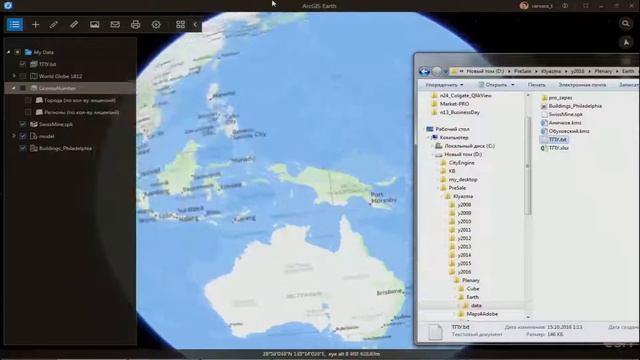Click Электронная почта in Explorer toolbar
Image resolution: width=640 pixels, height=360 pixels.
pos(582,85)
